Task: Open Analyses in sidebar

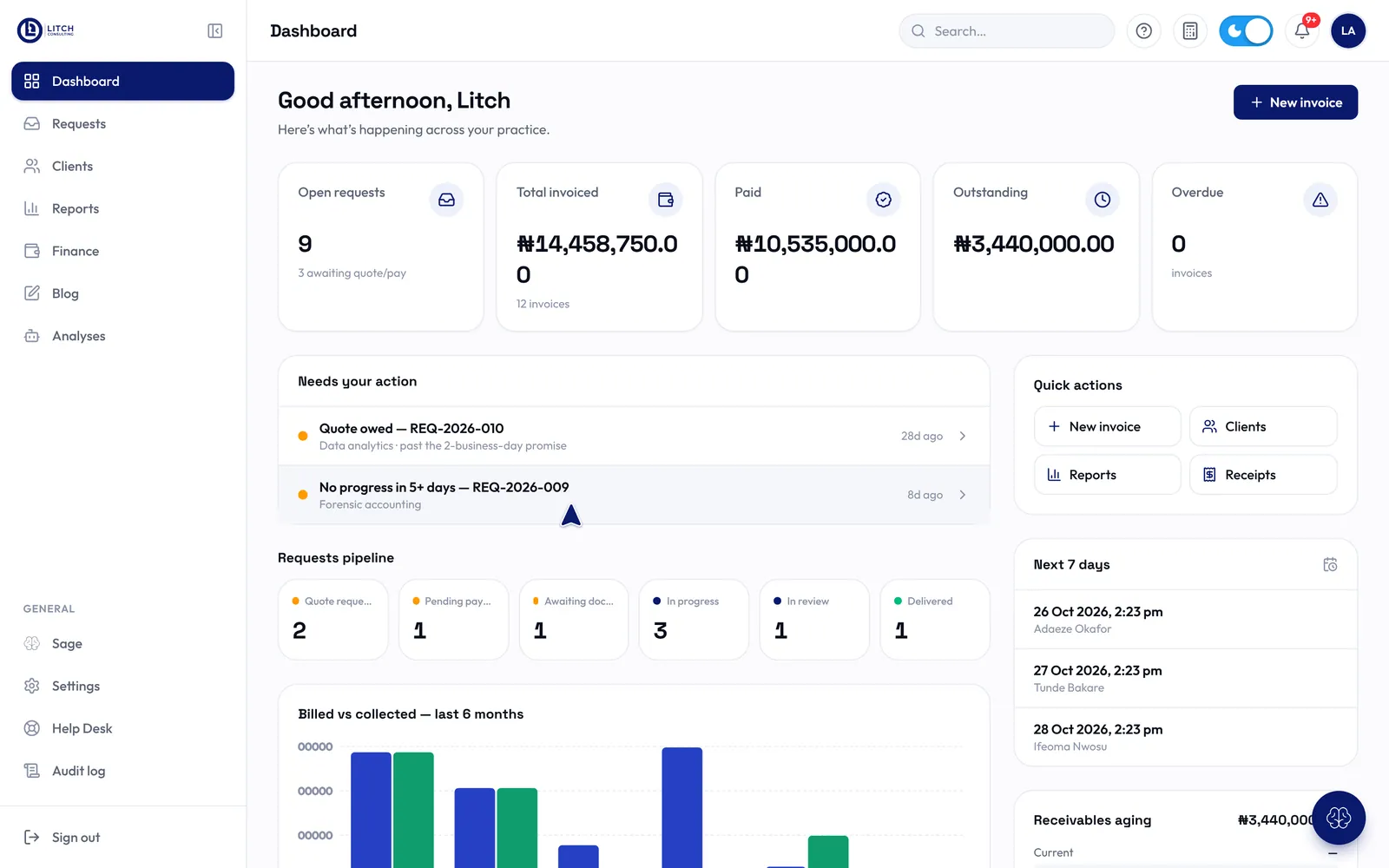Action: coord(122,336)
